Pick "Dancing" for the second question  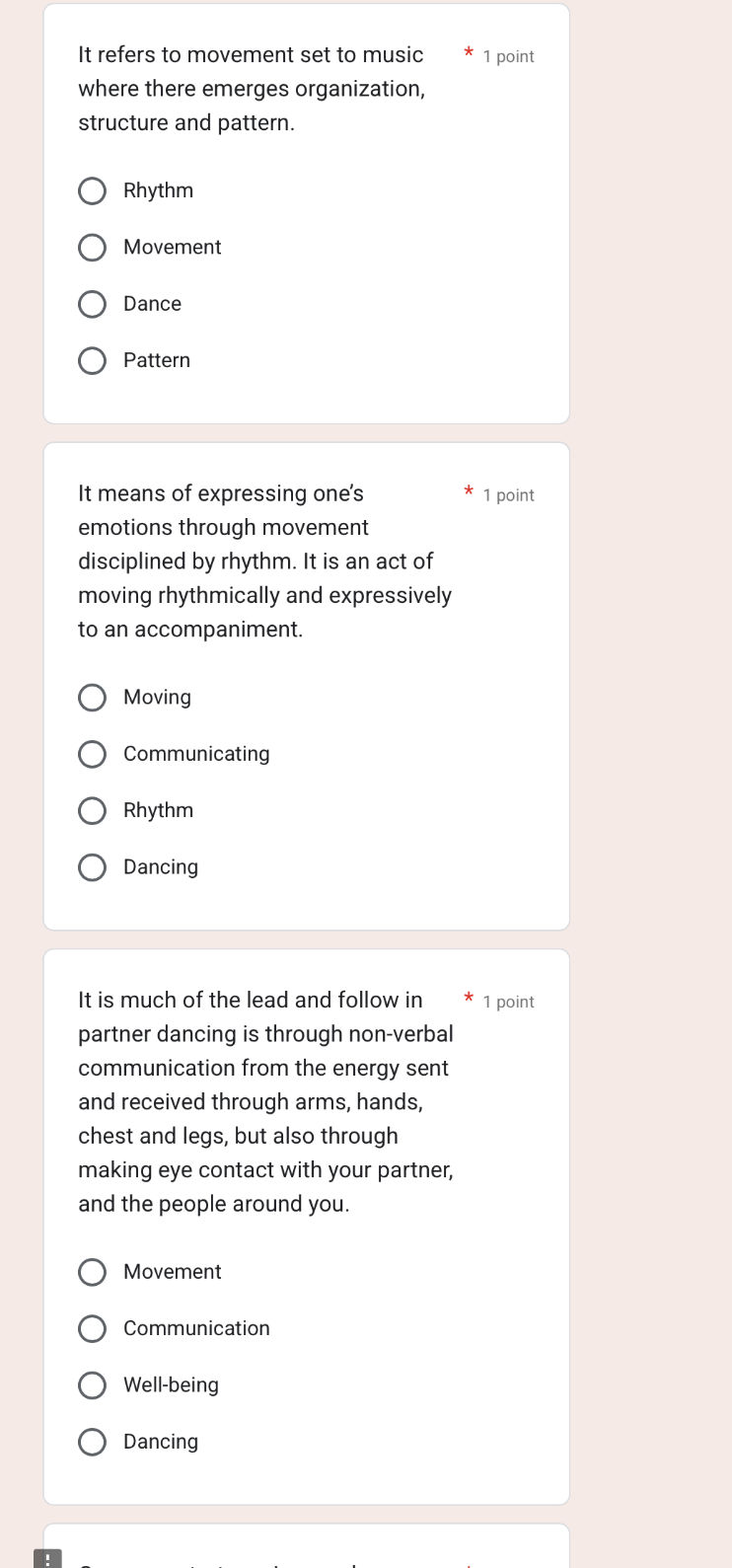pos(92,866)
